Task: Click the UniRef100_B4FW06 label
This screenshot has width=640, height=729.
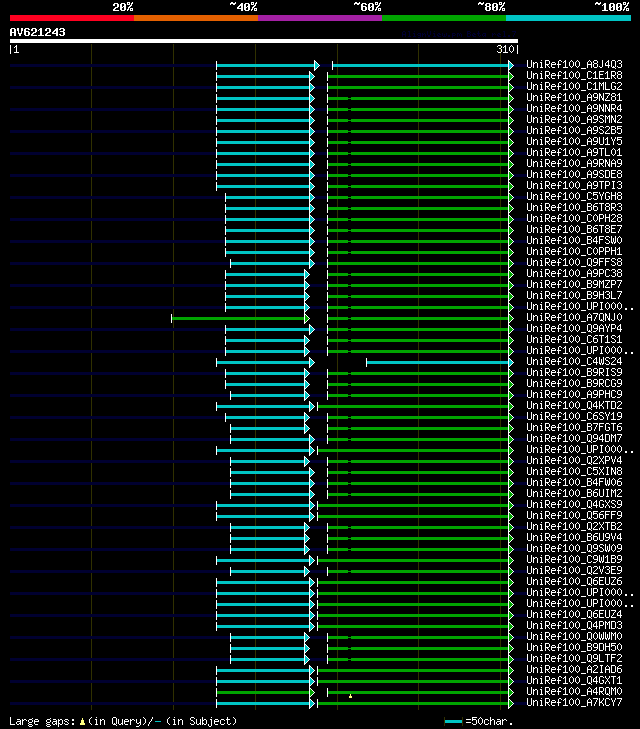Action: coord(574,483)
